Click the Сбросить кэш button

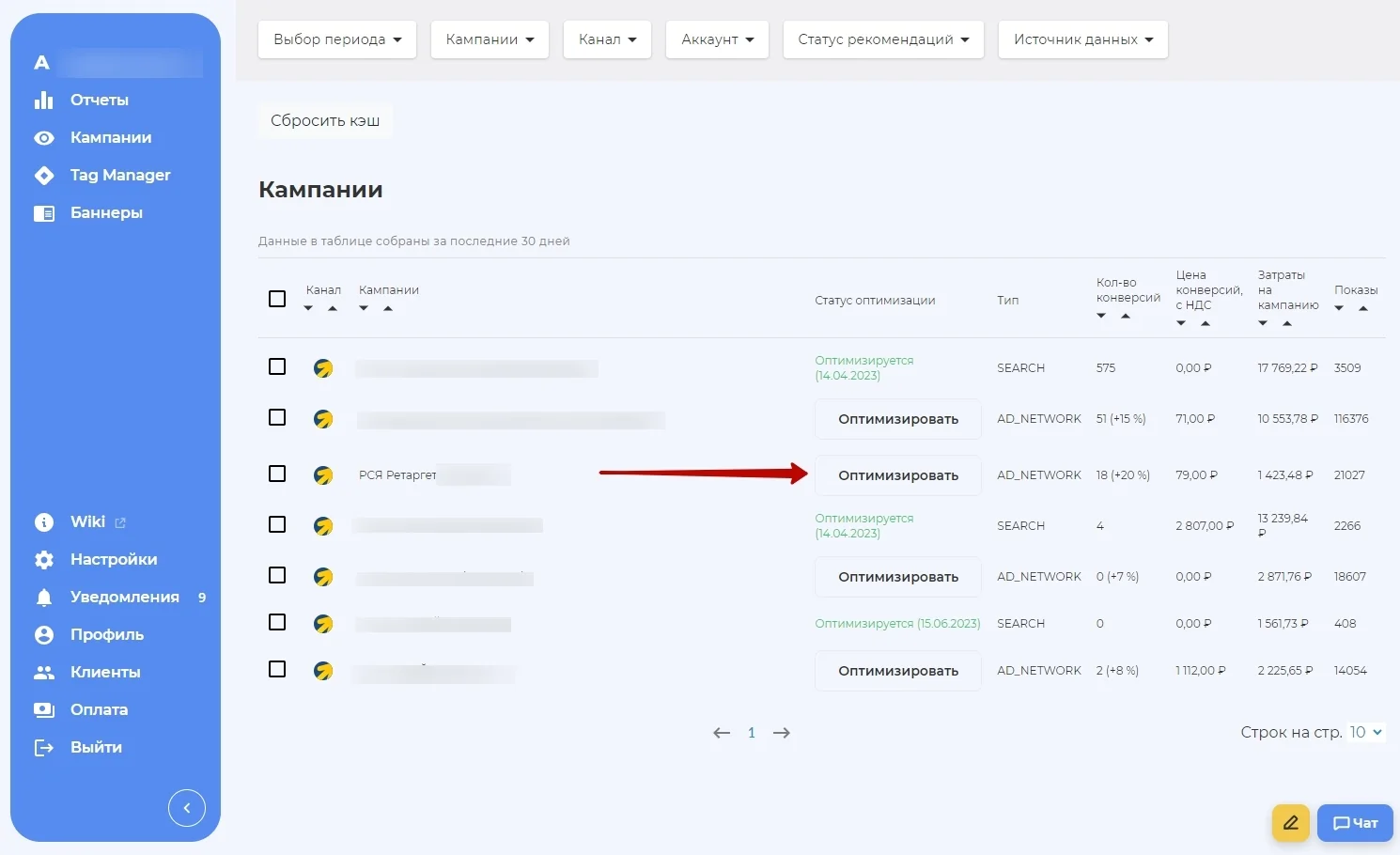click(x=325, y=120)
